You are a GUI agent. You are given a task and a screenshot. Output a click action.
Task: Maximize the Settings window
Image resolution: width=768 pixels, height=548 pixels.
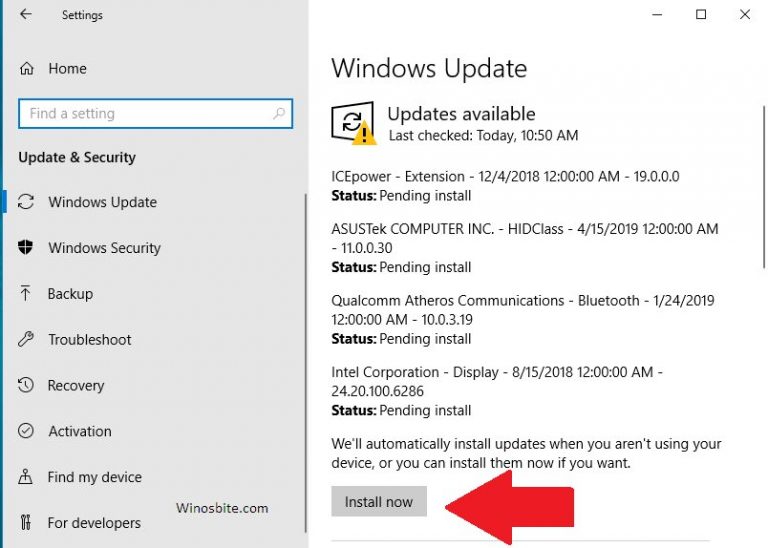pyautogui.click(x=701, y=15)
